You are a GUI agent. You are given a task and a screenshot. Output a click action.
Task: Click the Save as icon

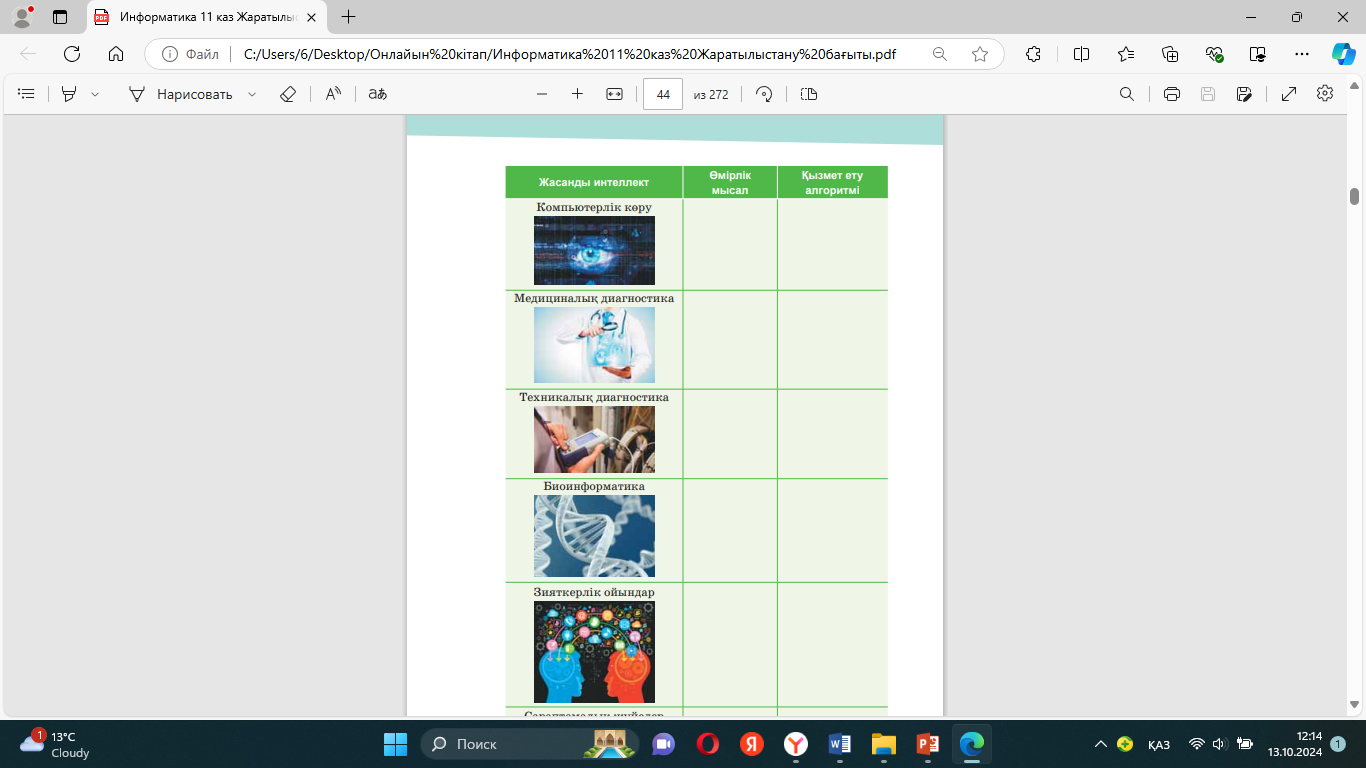click(1244, 94)
